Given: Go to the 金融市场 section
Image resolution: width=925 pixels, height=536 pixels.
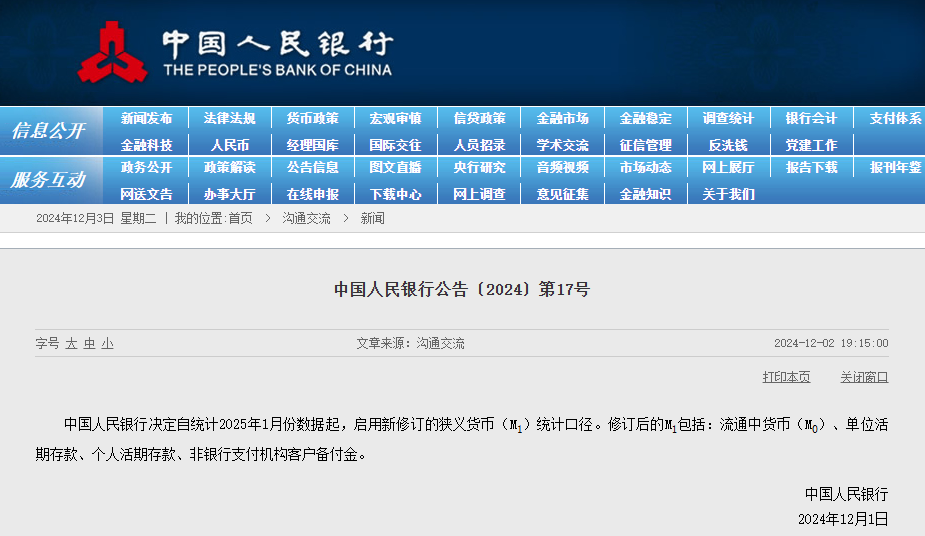Looking at the screenshot, I should [x=562, y=118].
